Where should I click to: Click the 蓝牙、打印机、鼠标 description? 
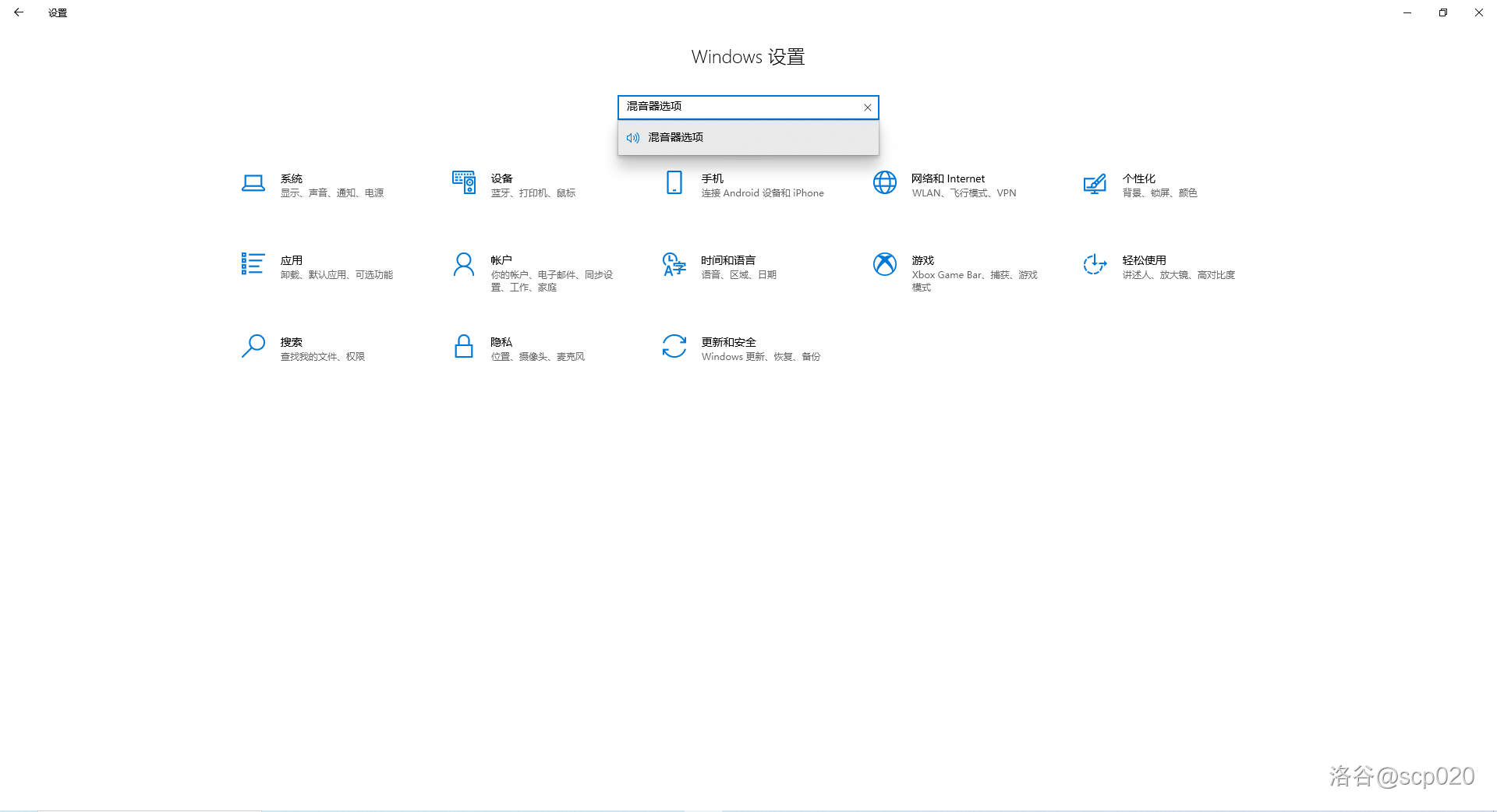(533, 193)
